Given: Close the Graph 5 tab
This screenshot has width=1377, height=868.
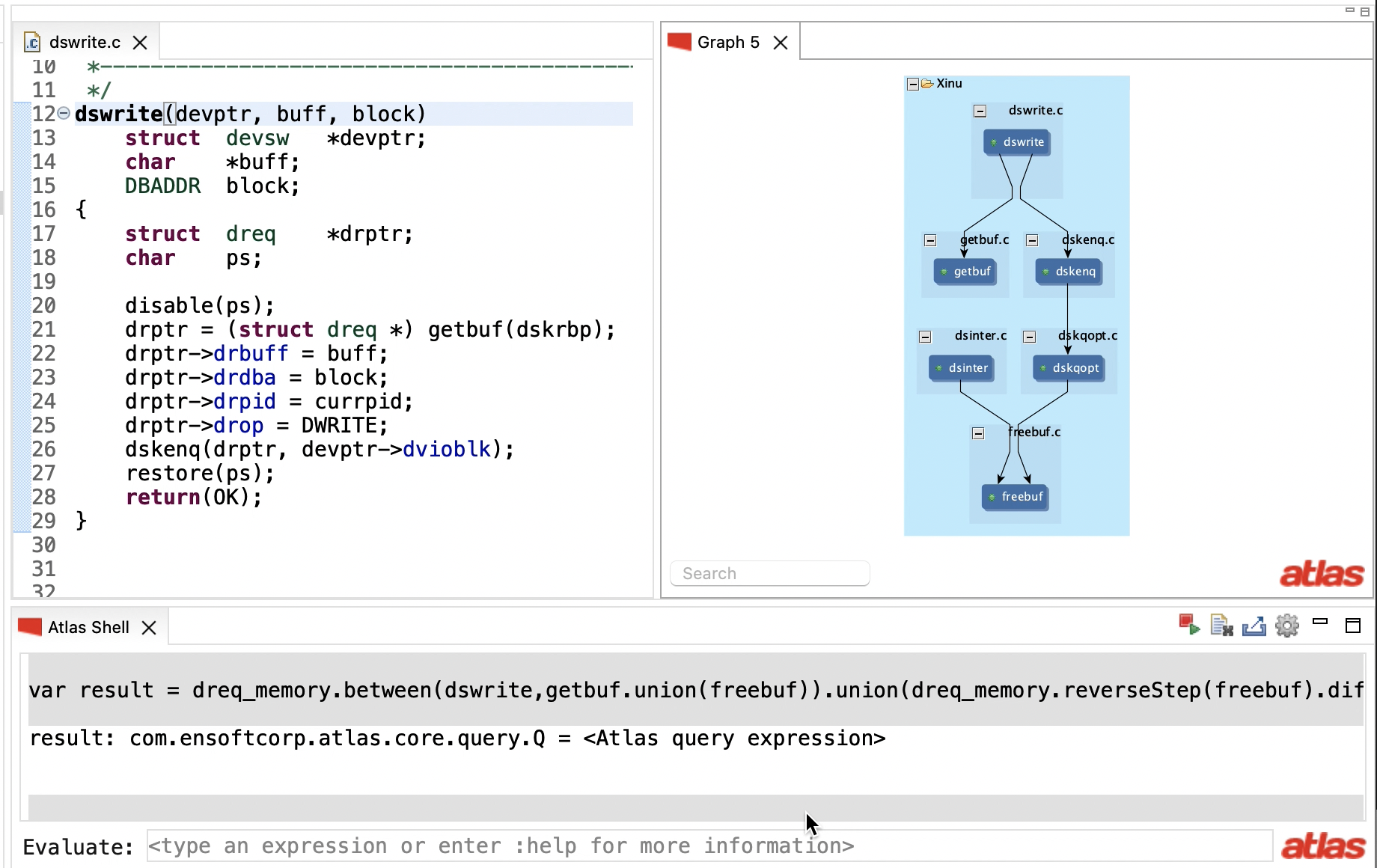Looking at the screenshot, I should (781, 43).
